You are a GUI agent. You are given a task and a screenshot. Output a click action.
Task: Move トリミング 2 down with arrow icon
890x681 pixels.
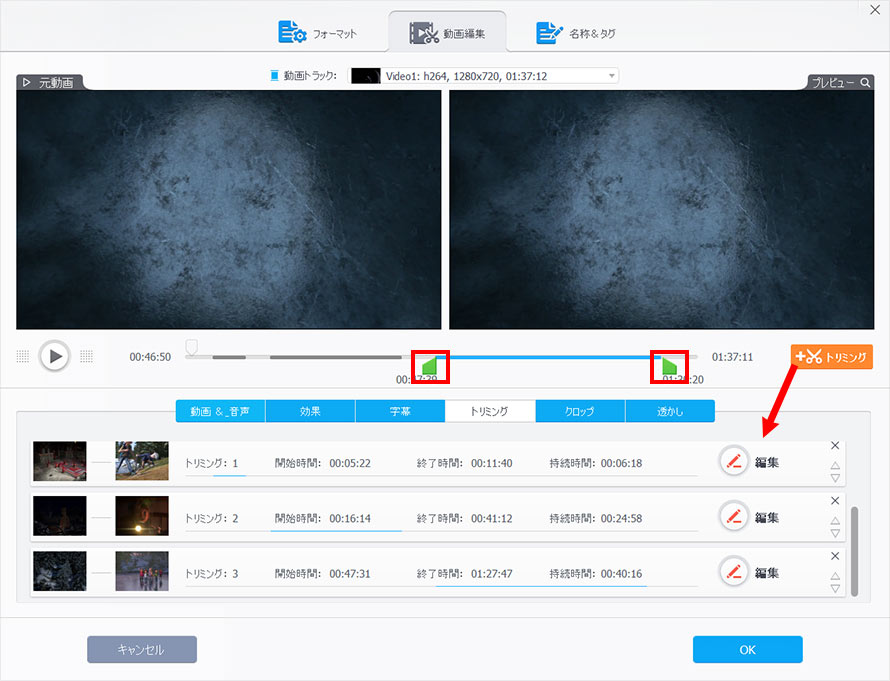835,534
